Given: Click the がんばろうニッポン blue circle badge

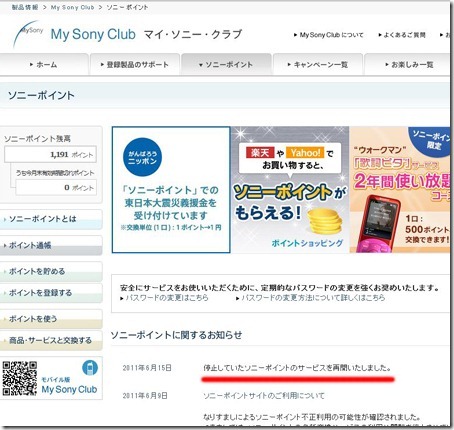Looking at the screenshot, I should click(142, 157).
